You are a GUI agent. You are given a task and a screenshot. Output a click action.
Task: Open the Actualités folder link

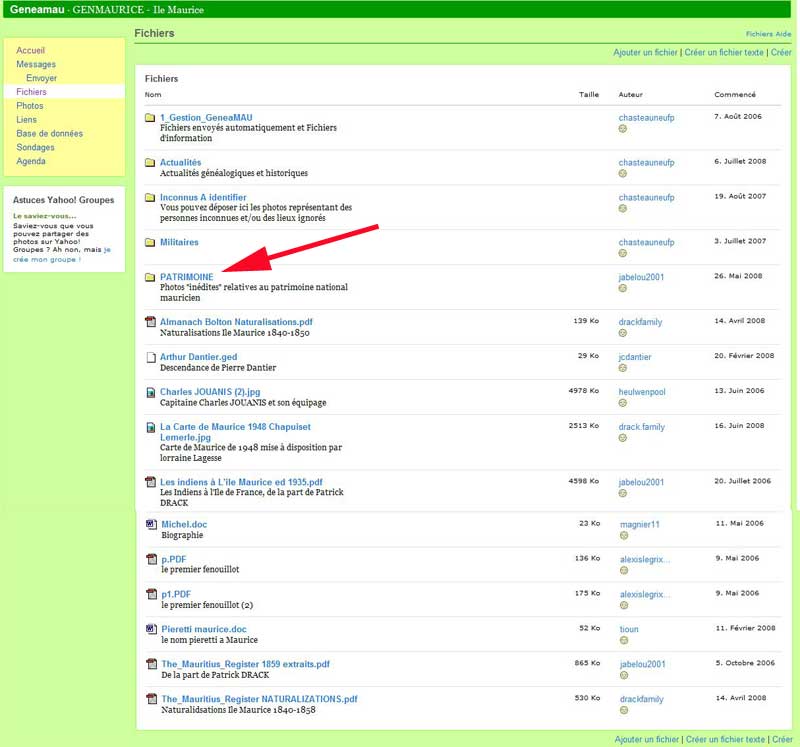pos(180,162)
